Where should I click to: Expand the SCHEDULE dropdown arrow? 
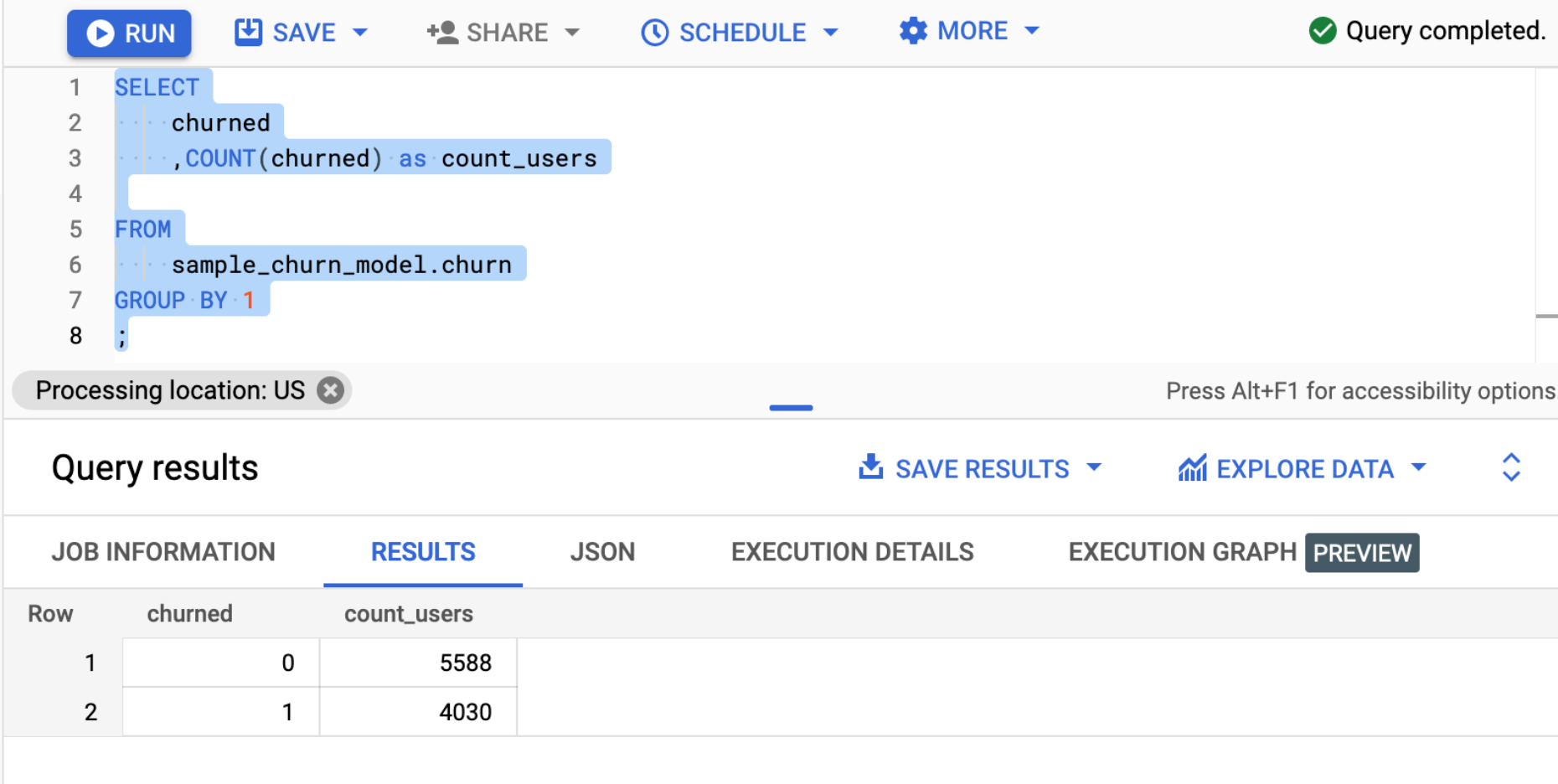click(x=831, y=33)
